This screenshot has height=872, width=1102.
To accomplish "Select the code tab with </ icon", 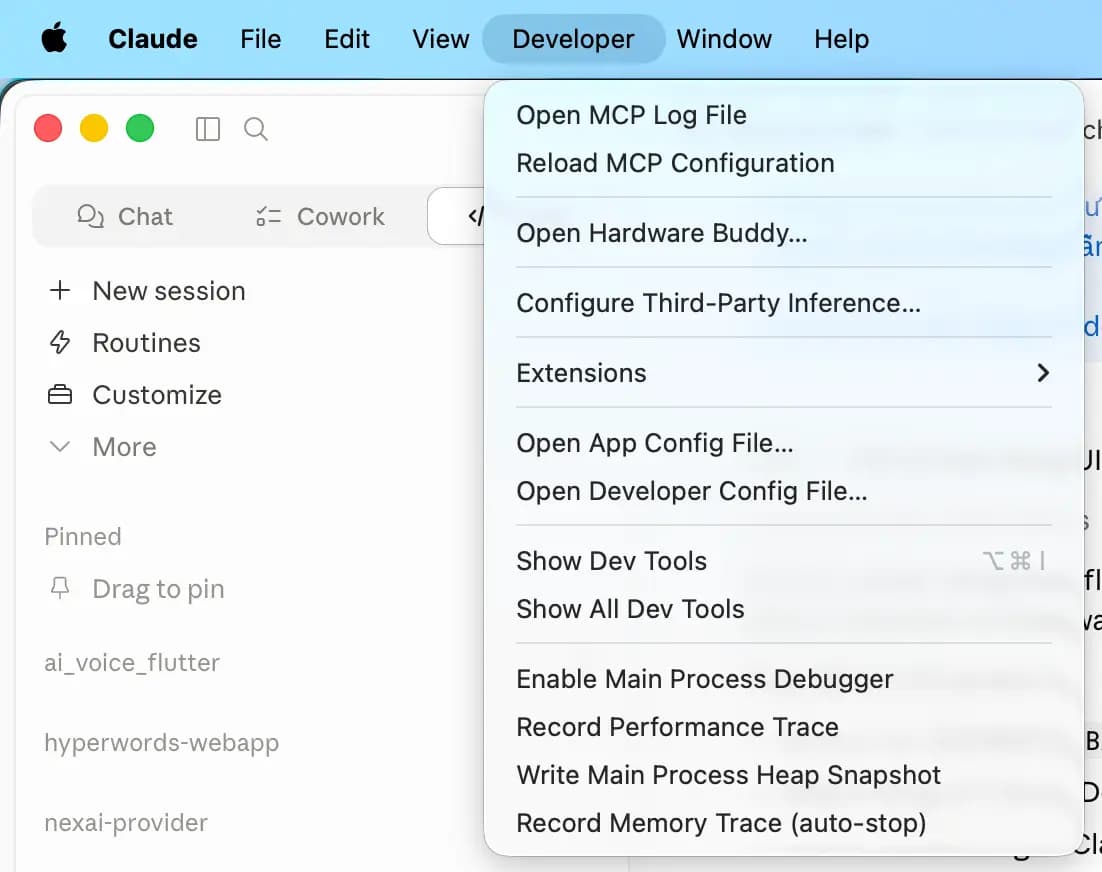I will 457,216.
